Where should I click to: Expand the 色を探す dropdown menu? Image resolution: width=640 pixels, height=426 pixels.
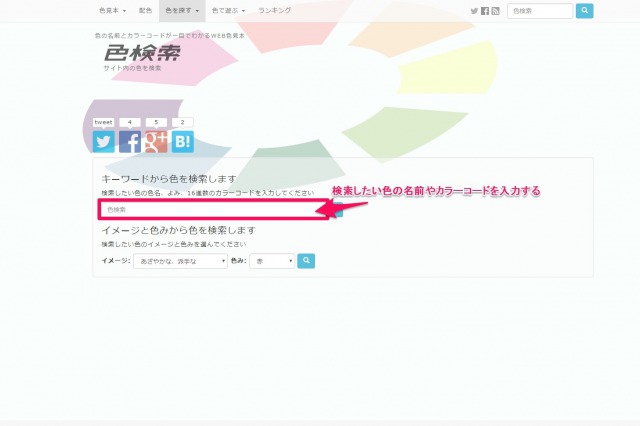[183, 10]
